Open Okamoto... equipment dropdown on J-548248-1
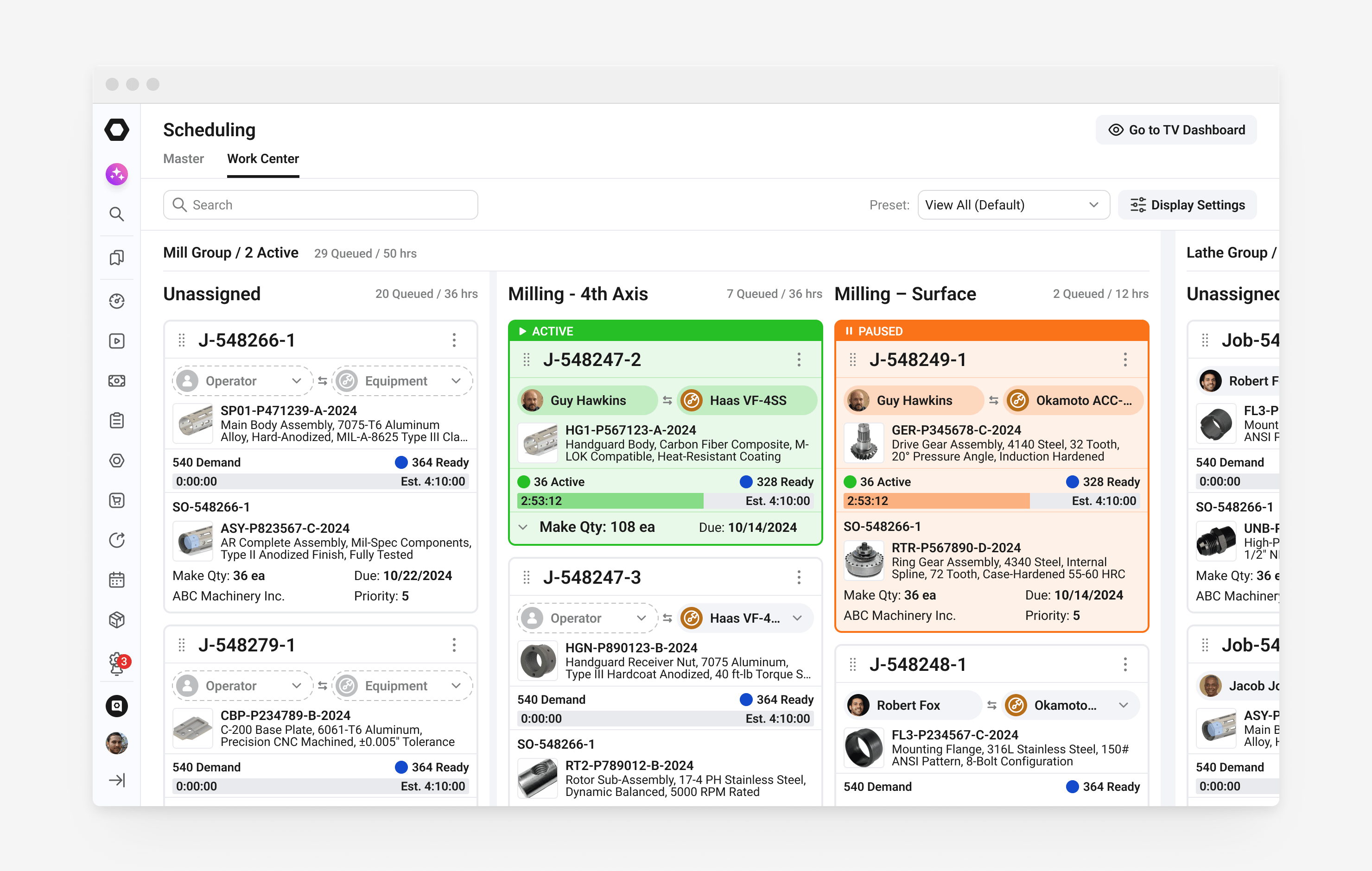The height and width of the screenshot is (871, 1372). point(1071,705)
